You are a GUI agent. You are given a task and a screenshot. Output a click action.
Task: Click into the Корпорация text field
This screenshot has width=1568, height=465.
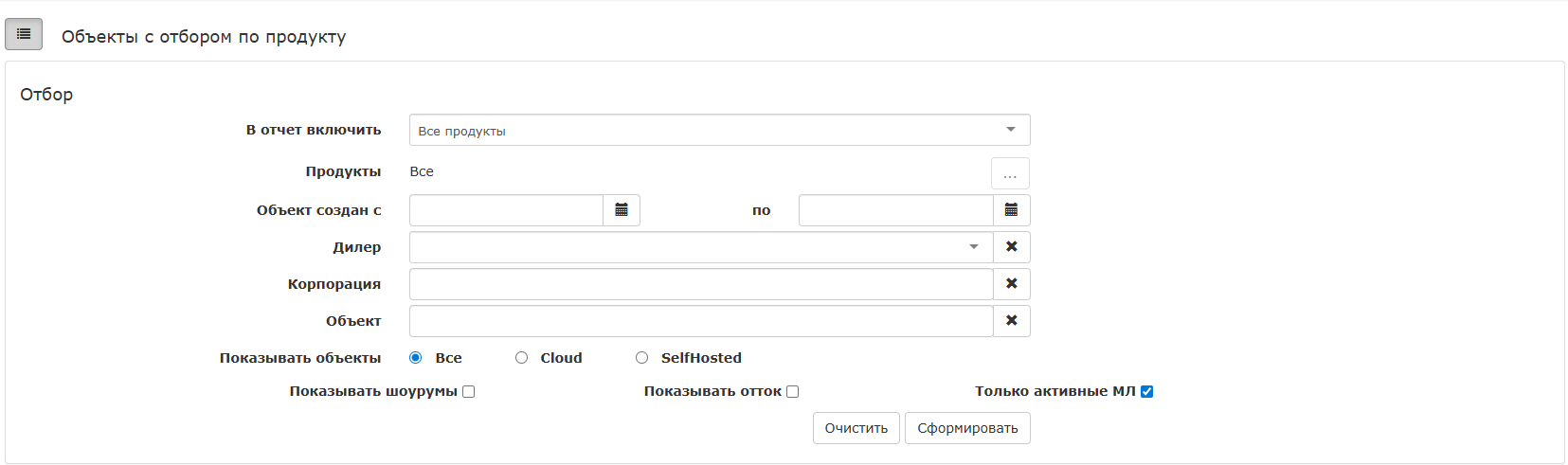pyautogui.click(x=701, y=284)
